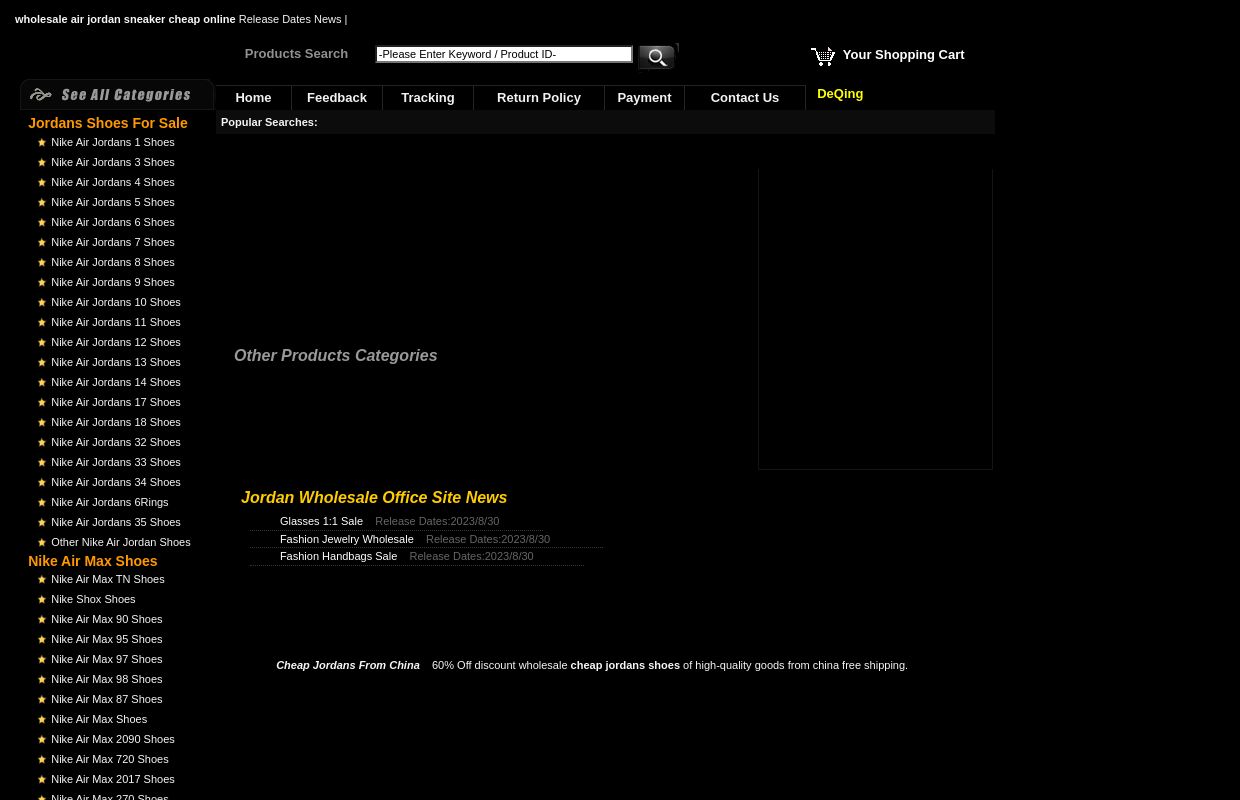1240x800 pixels.
Task: Open Nike Air Jordans 33 Shoes
Action: click(x=116, y=462)
